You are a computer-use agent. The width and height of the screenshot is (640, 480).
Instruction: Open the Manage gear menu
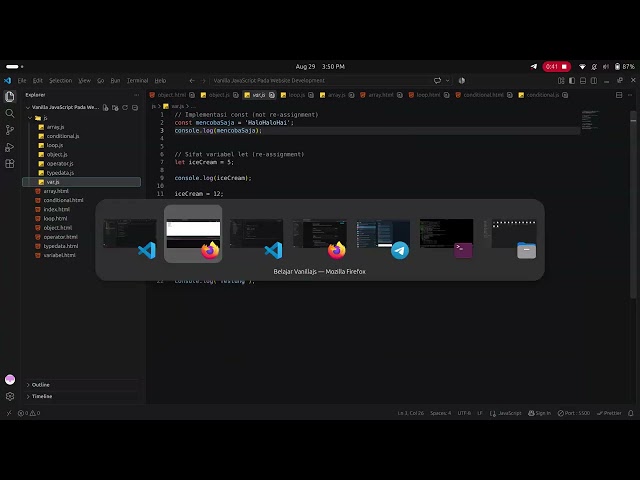pos(10,396)
